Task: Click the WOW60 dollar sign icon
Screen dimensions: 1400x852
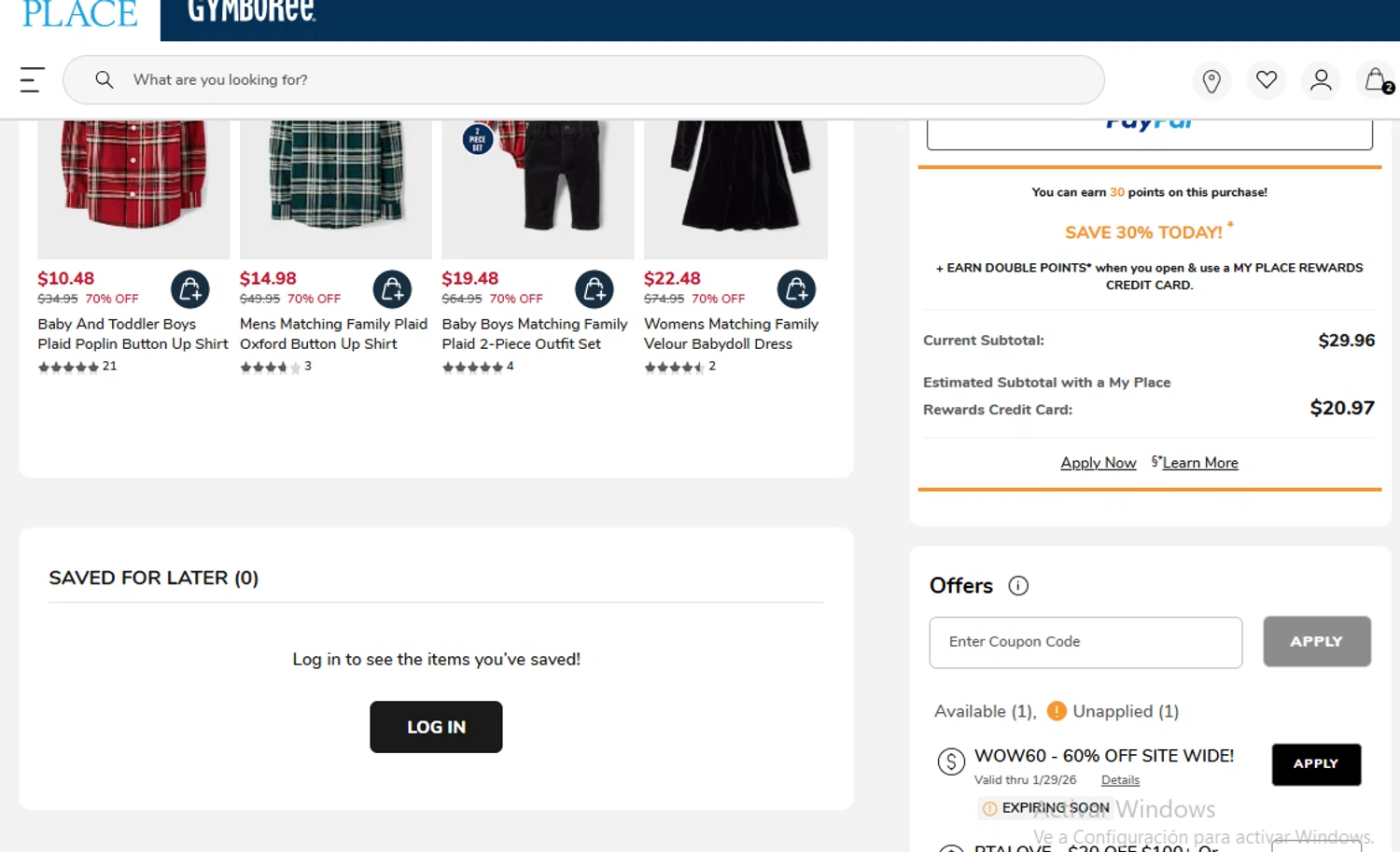Action: (951, 761)
